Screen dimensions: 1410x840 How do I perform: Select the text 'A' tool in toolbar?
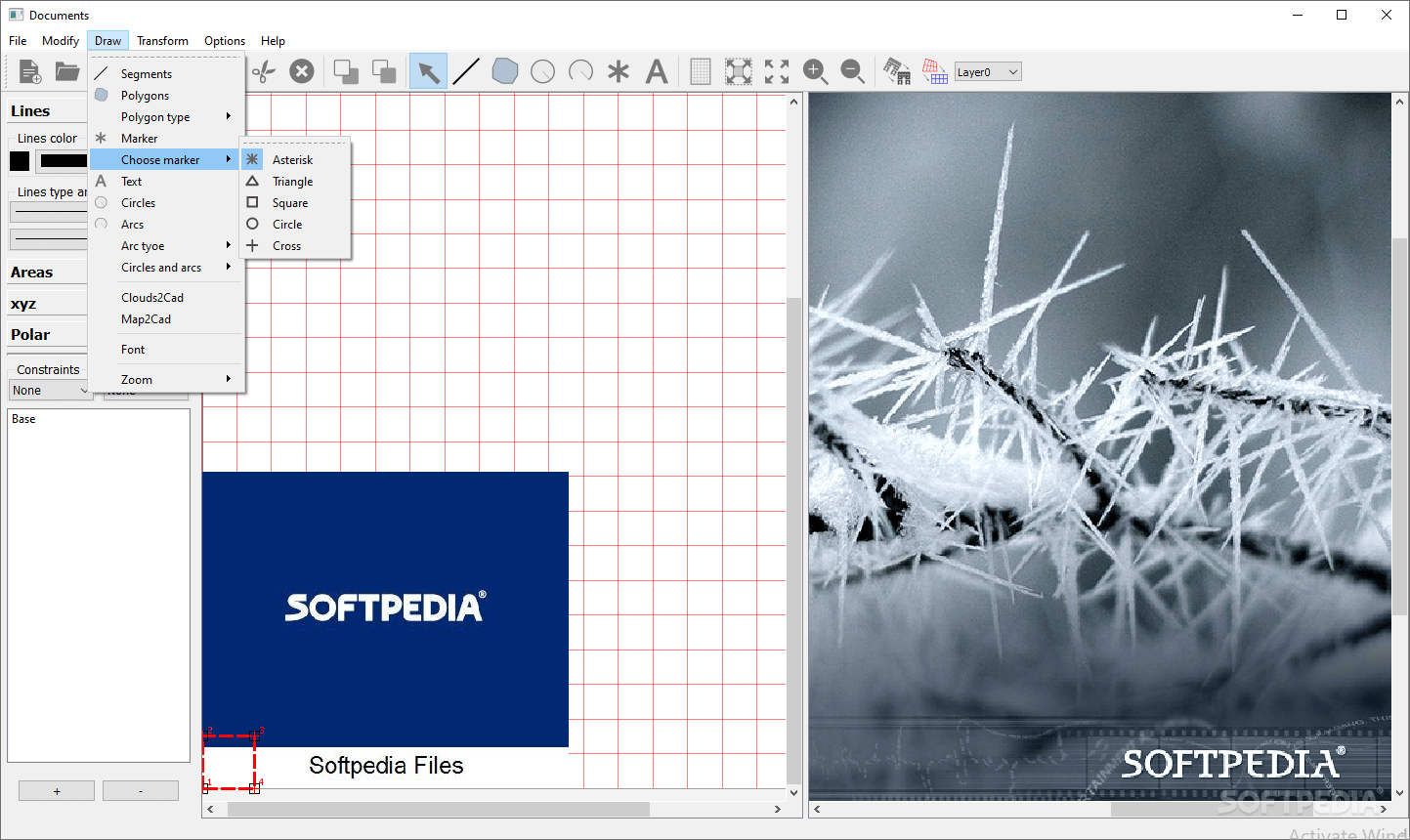657,71
